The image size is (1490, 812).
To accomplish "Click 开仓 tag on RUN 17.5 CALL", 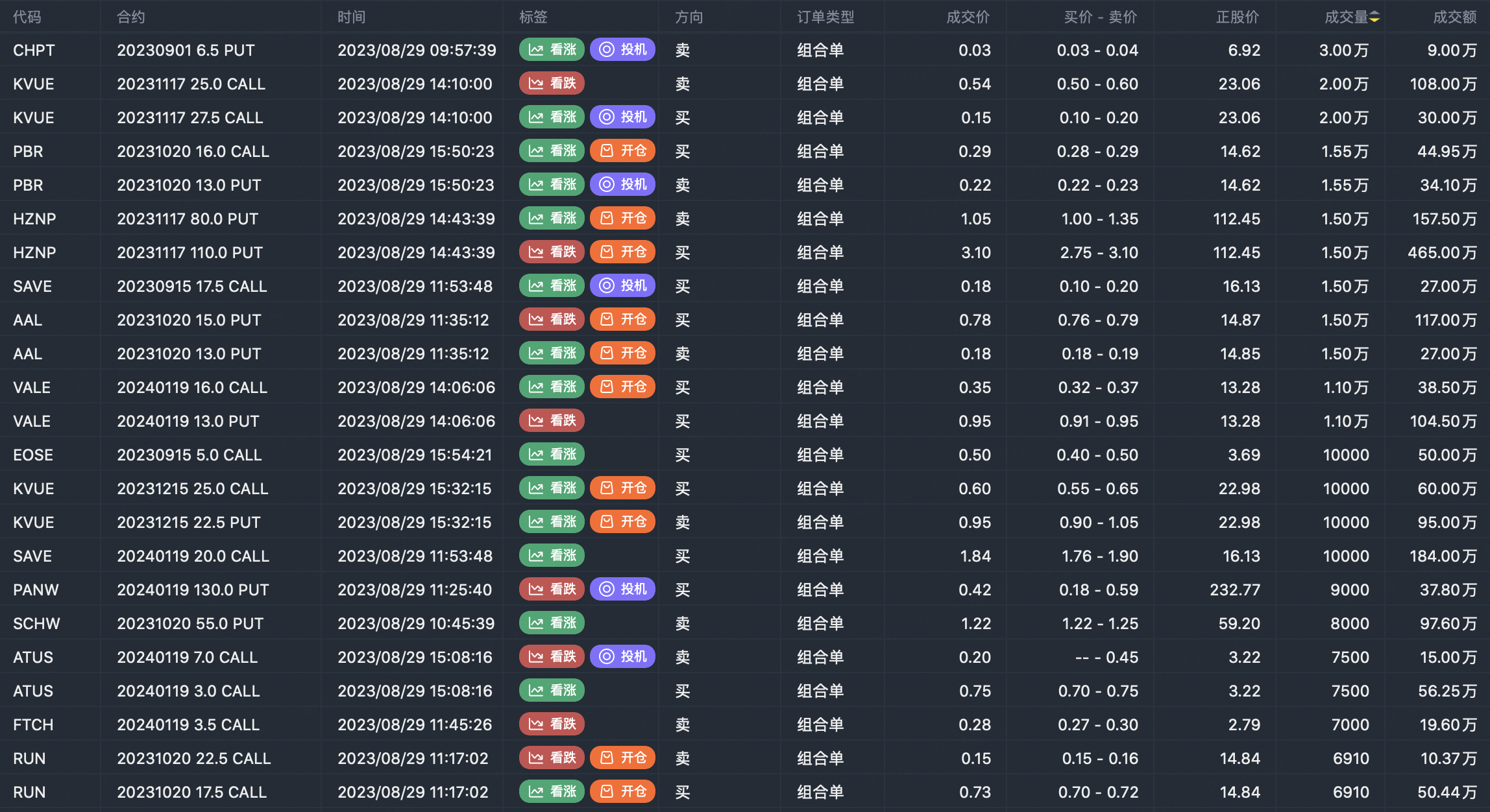I will (622, 792).
